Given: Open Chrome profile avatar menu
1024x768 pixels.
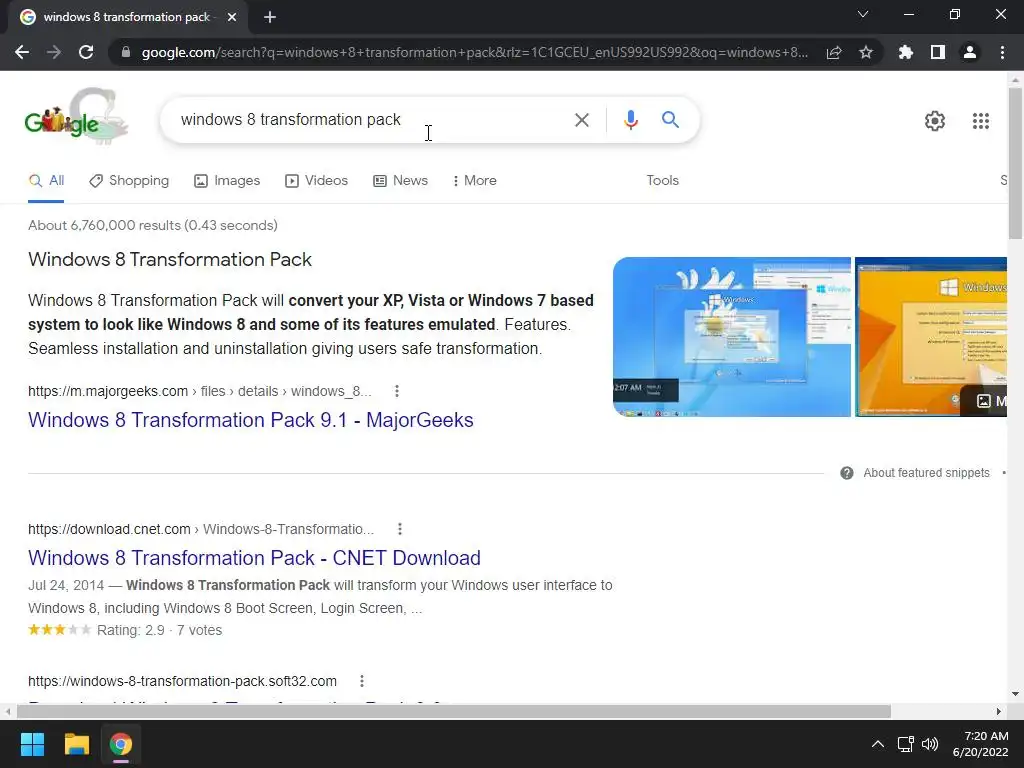Looking at the screenshot, I should tap(970, 52).
